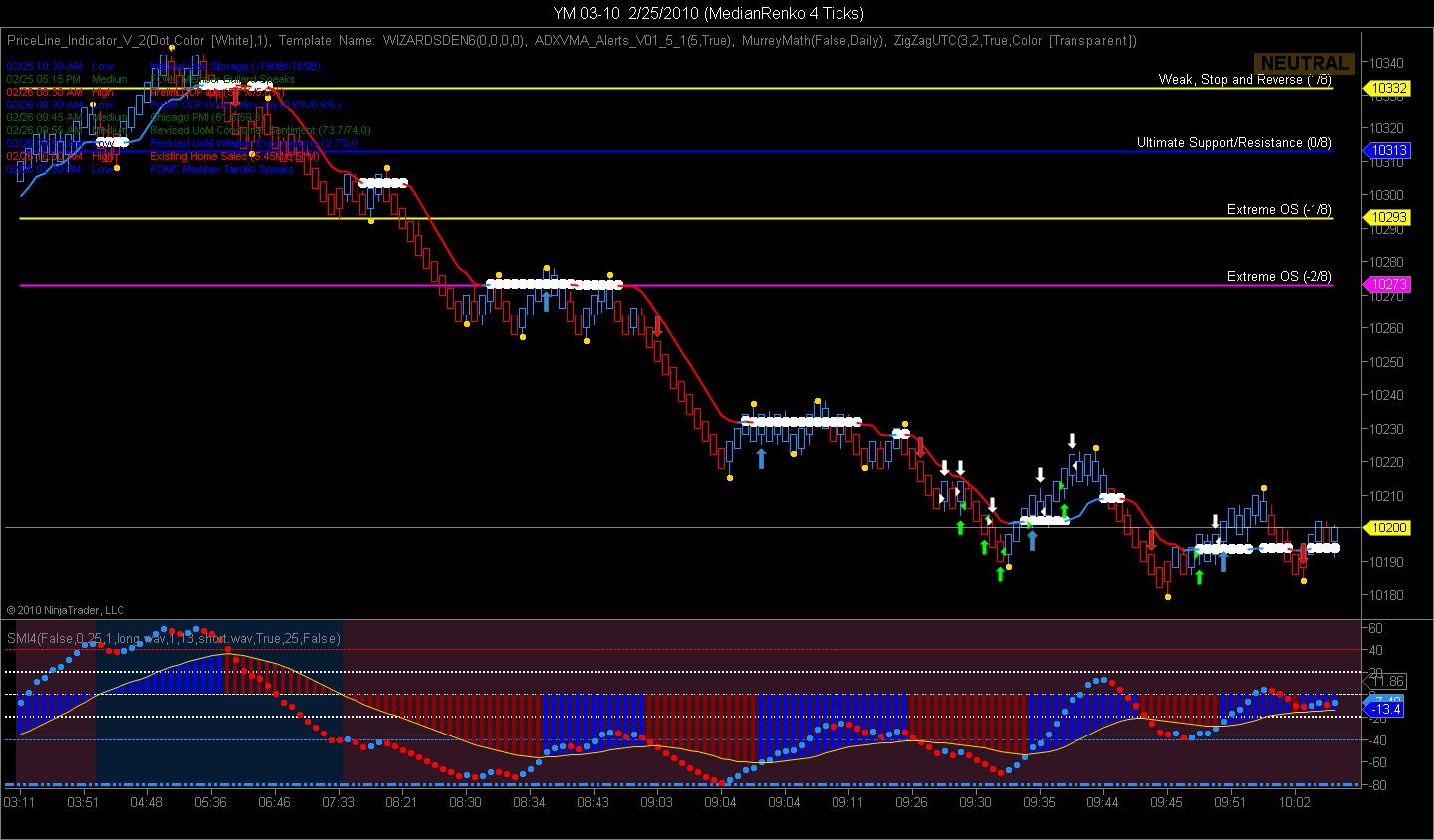Select the 10293 yellow price marker

(1387, 217)
